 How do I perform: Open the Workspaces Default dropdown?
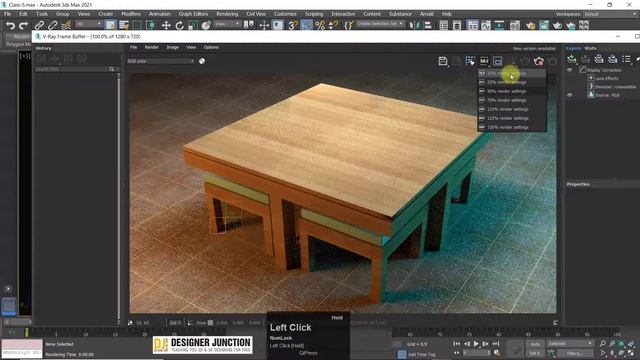(x=610, y=14)
